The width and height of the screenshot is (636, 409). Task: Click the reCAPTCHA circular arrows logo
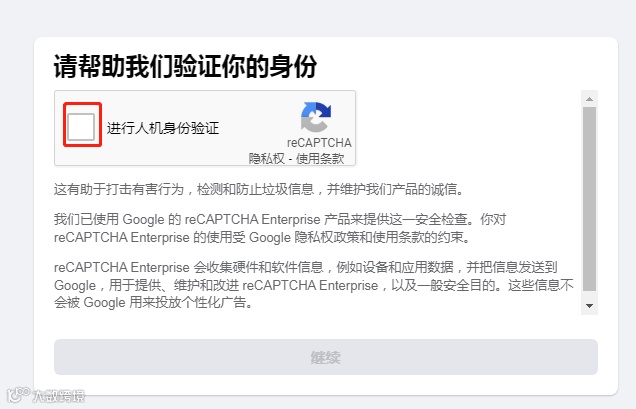316,117
